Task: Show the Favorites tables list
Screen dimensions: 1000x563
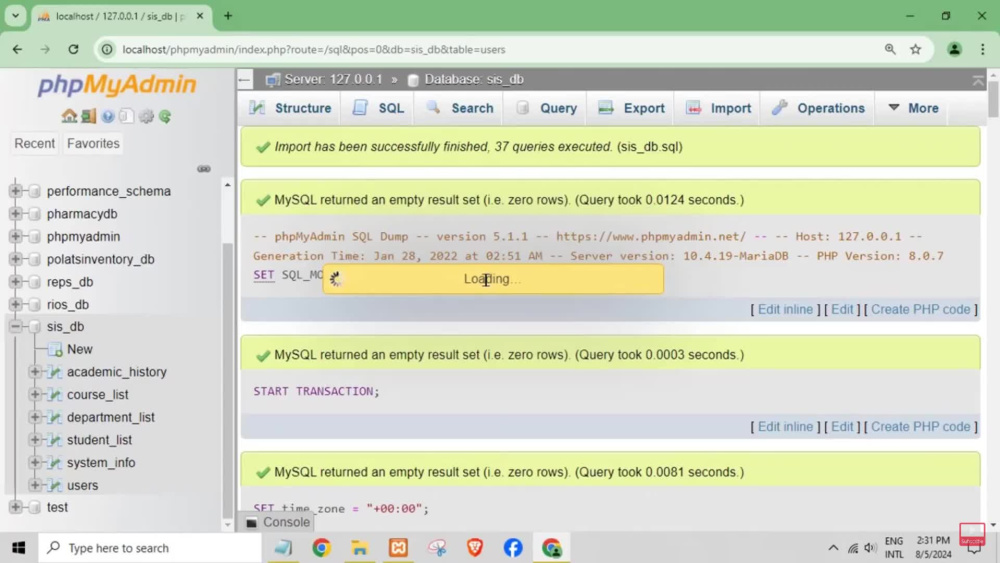Action: coord(93,143)
